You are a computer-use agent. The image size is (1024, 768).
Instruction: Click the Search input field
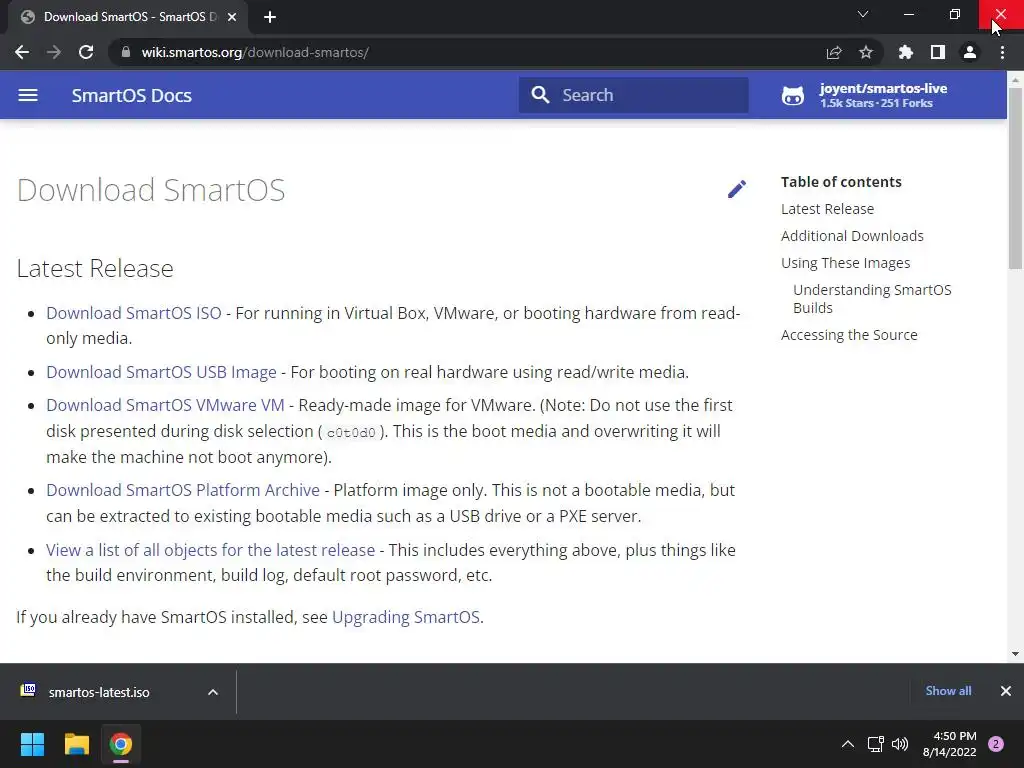(633, 95)
